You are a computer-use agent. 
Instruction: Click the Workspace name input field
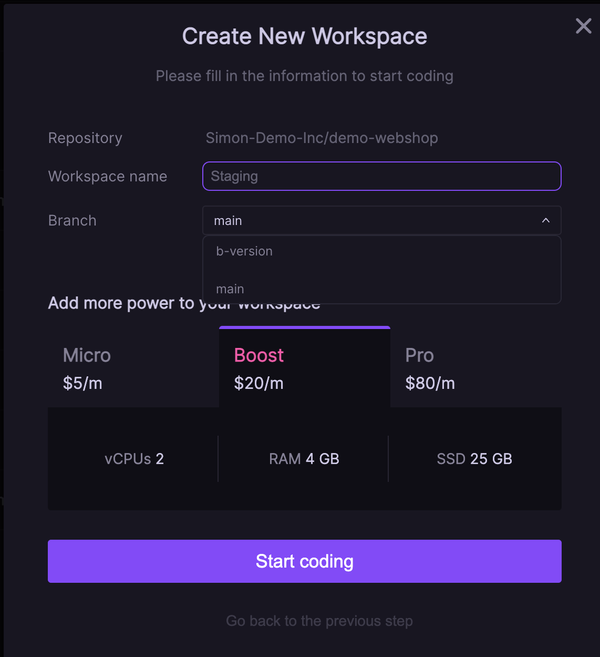tap(381, 176)
